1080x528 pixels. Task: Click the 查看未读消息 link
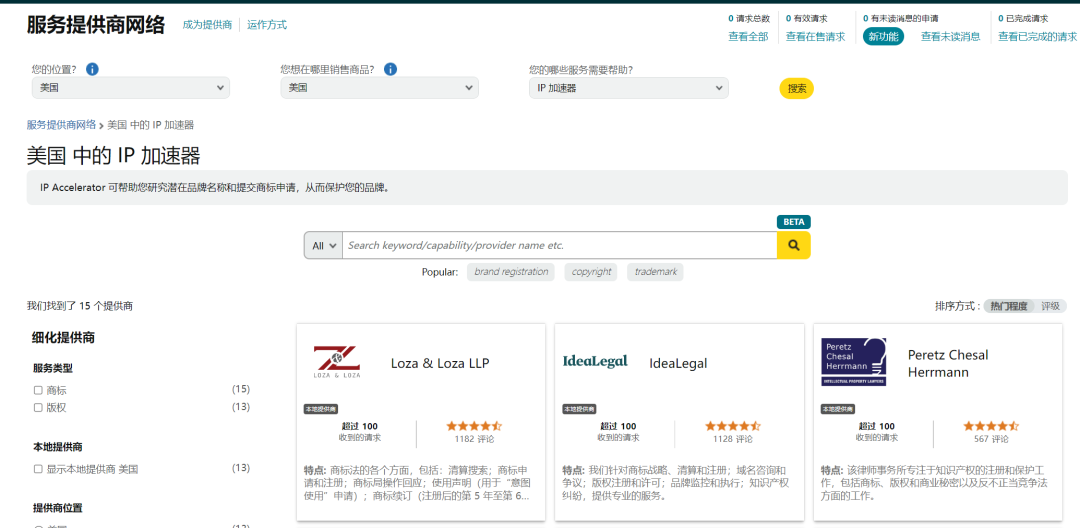pos(951,36)
